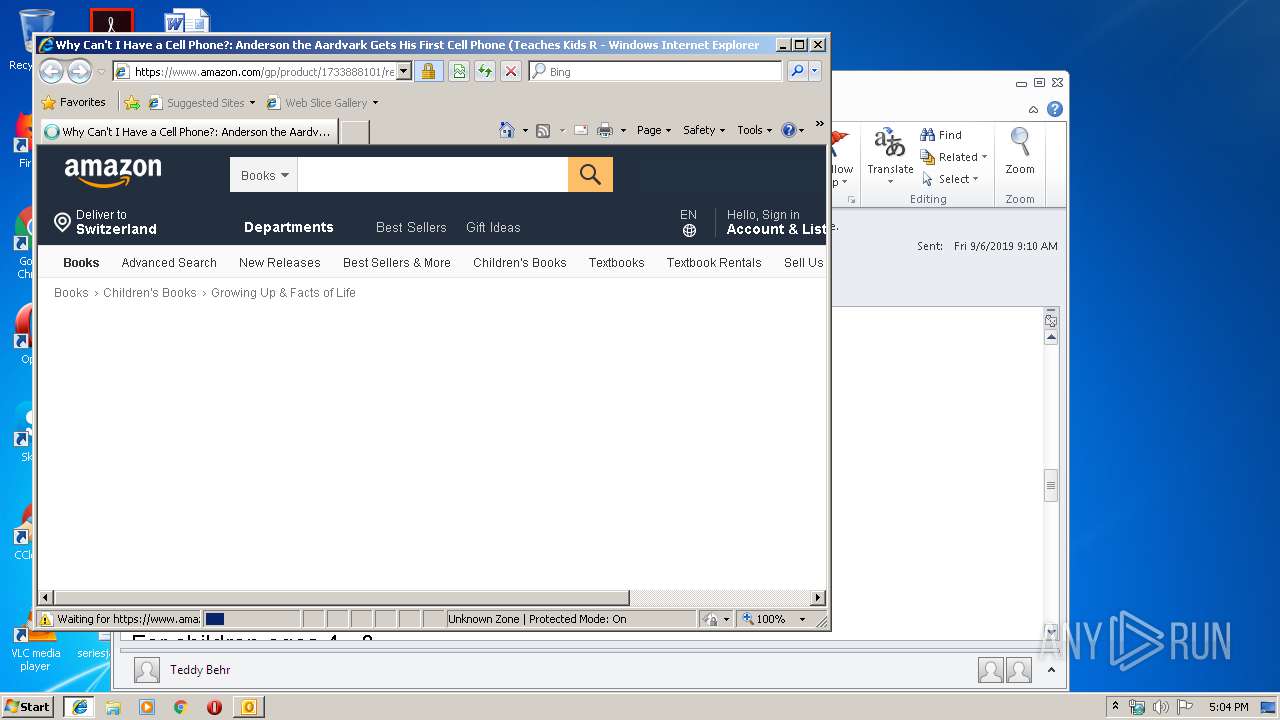This screenshot has height=720, width=1280.
Task: Click Outlook Help question mark icon
Action: [x=1055, y=109]
